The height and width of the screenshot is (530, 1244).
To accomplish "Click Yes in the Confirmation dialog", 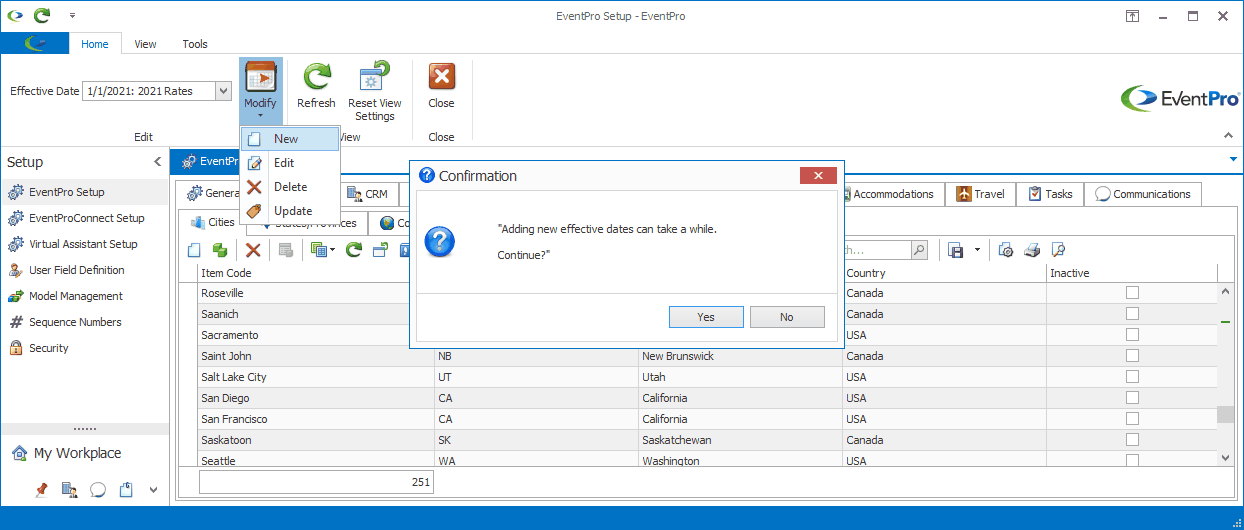I will click(706, 317).
